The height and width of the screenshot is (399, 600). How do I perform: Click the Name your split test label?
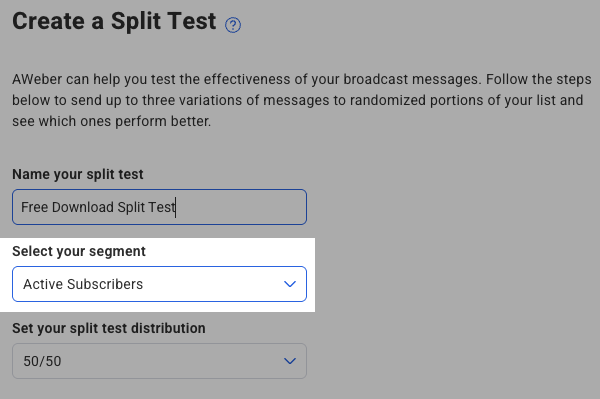tap(78, 174)
